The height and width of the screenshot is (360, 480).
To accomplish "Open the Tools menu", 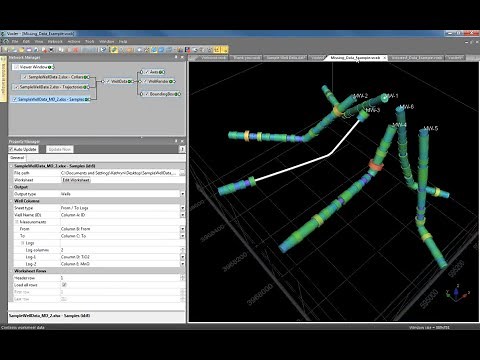I will [90, 42].
